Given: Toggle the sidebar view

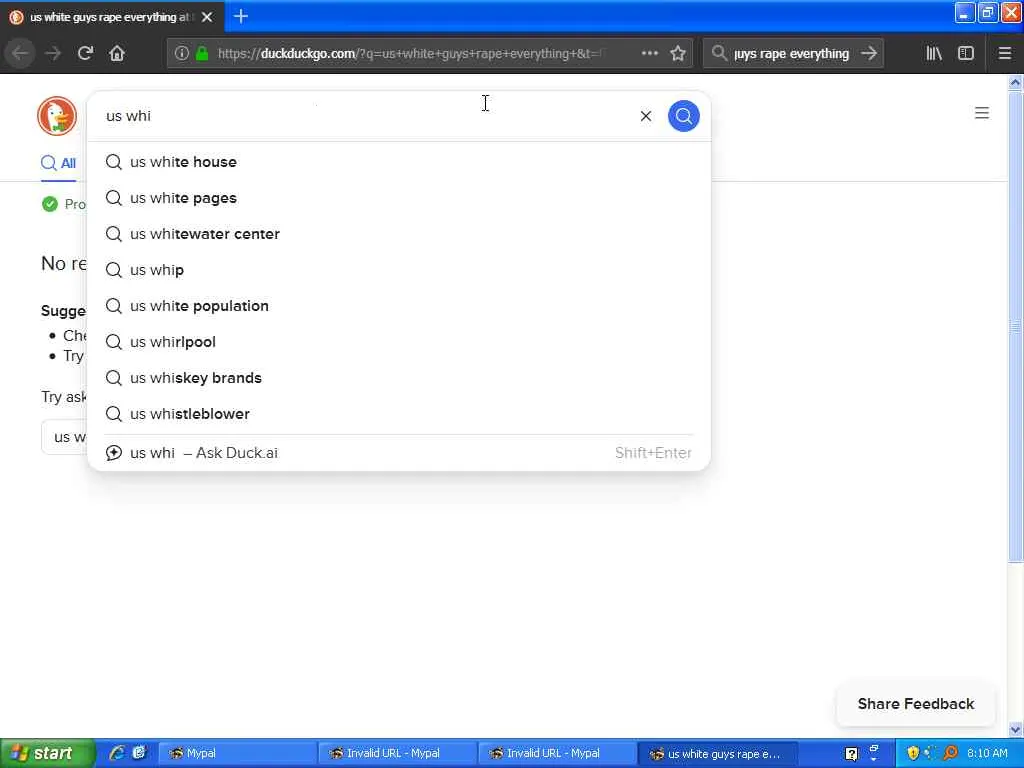Looking at the screenshot, I should point(965,53).
